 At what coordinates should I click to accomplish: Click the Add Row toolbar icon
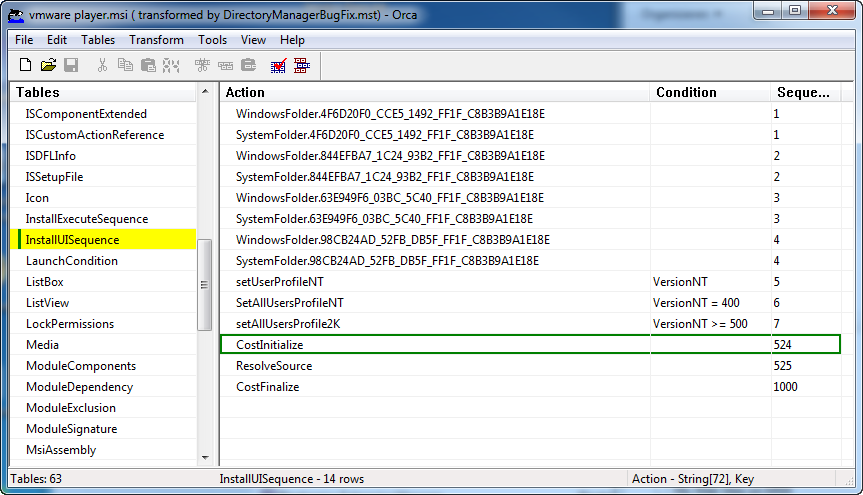(225, 66)
